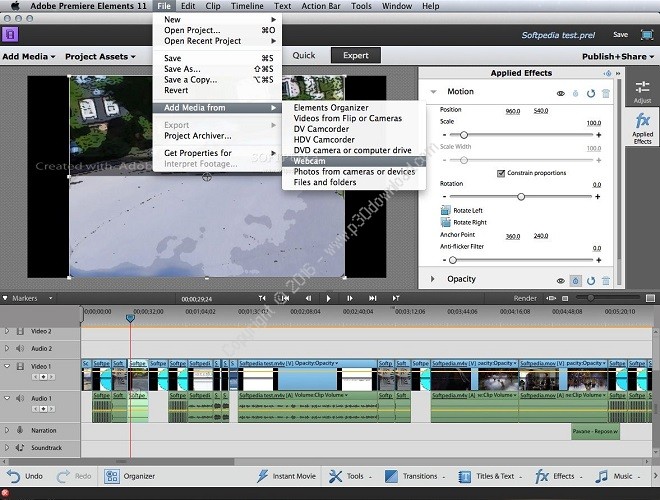
Task: Expand the Narration track
Action: 7,430
